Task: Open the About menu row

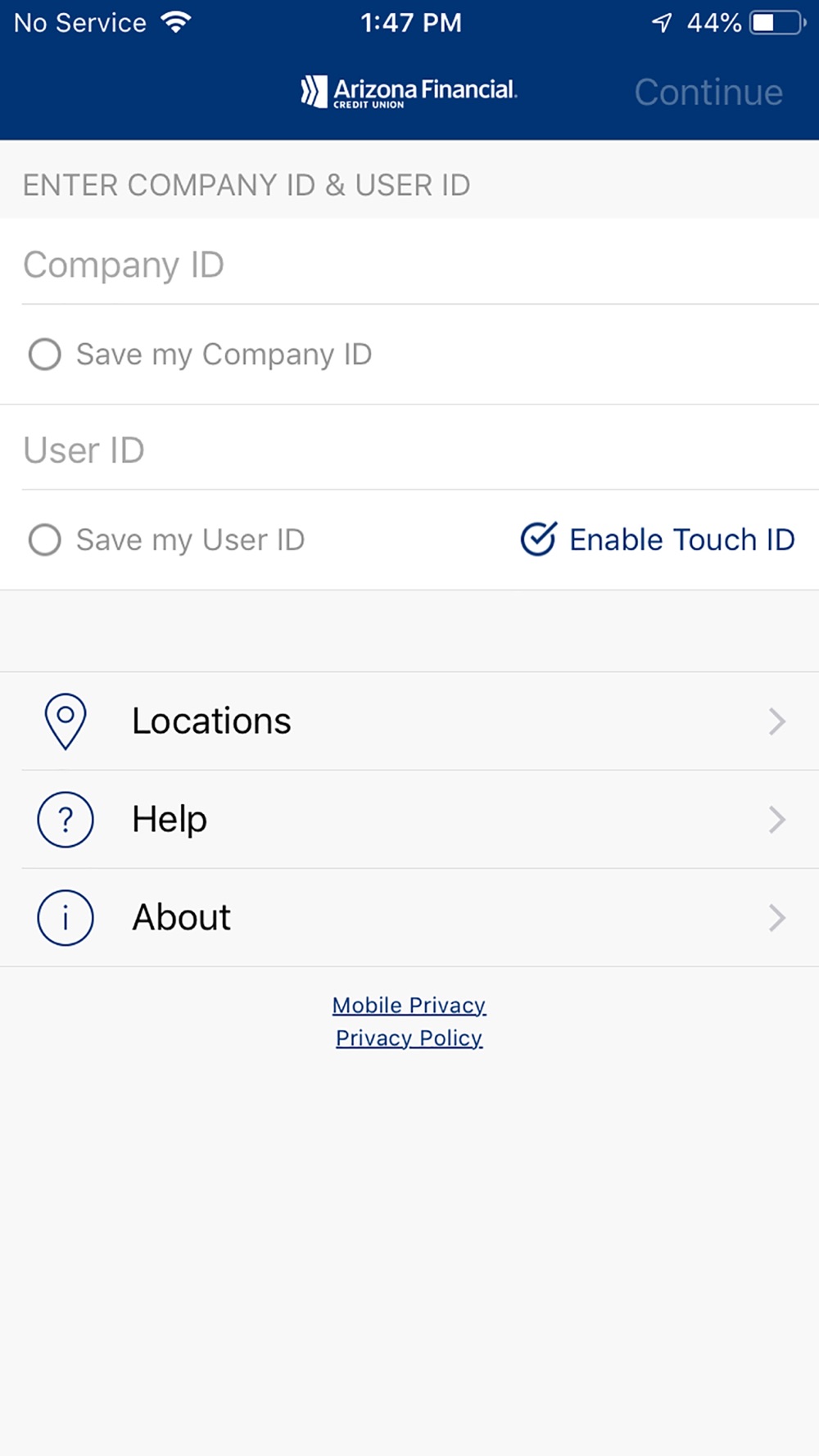Action: (x=409, y=917)
